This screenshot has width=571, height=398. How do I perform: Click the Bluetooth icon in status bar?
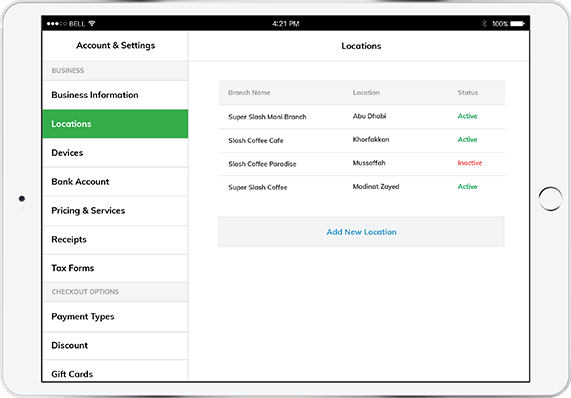click(484, 24)
